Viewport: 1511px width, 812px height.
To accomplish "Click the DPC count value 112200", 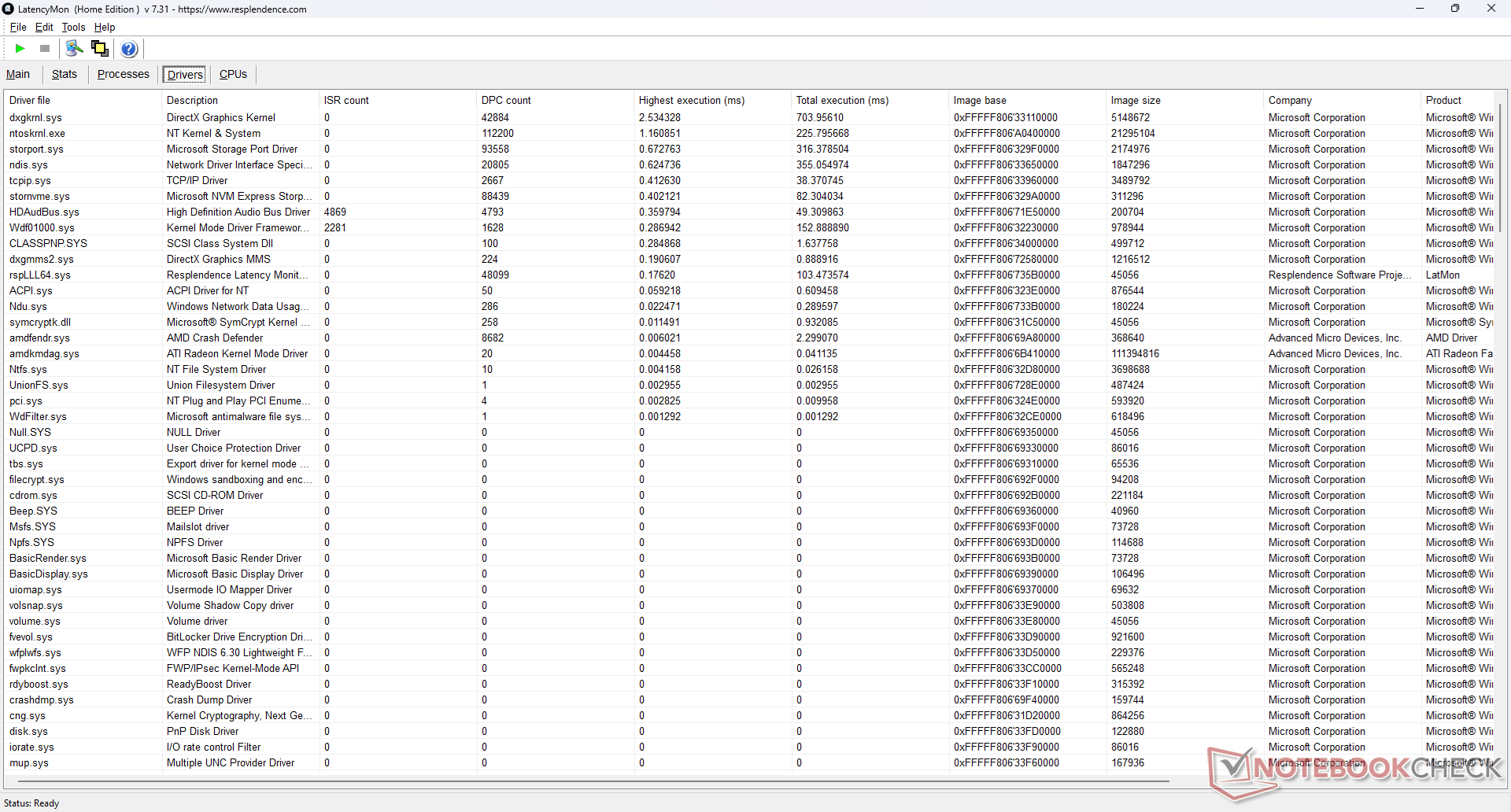I will [x=497, y=133].
